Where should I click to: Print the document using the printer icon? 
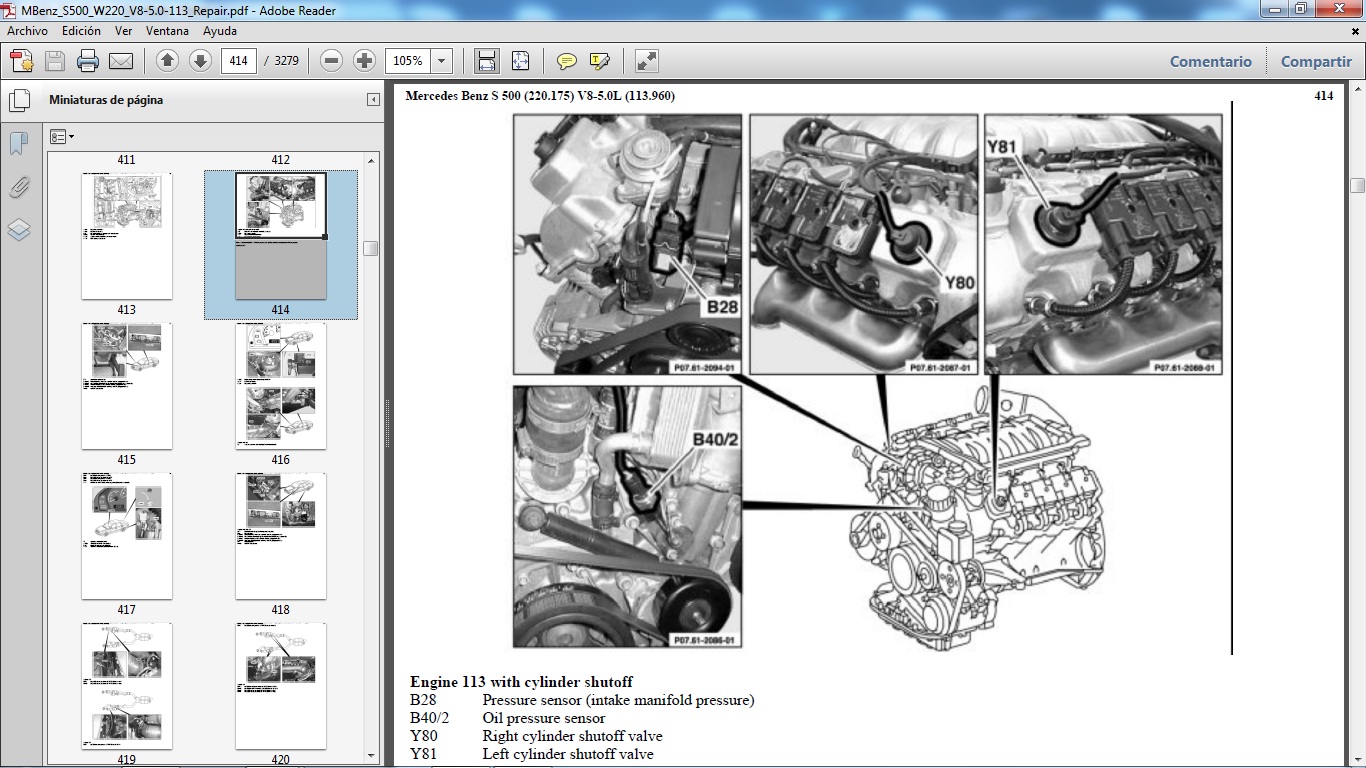(x=88, y=61)
